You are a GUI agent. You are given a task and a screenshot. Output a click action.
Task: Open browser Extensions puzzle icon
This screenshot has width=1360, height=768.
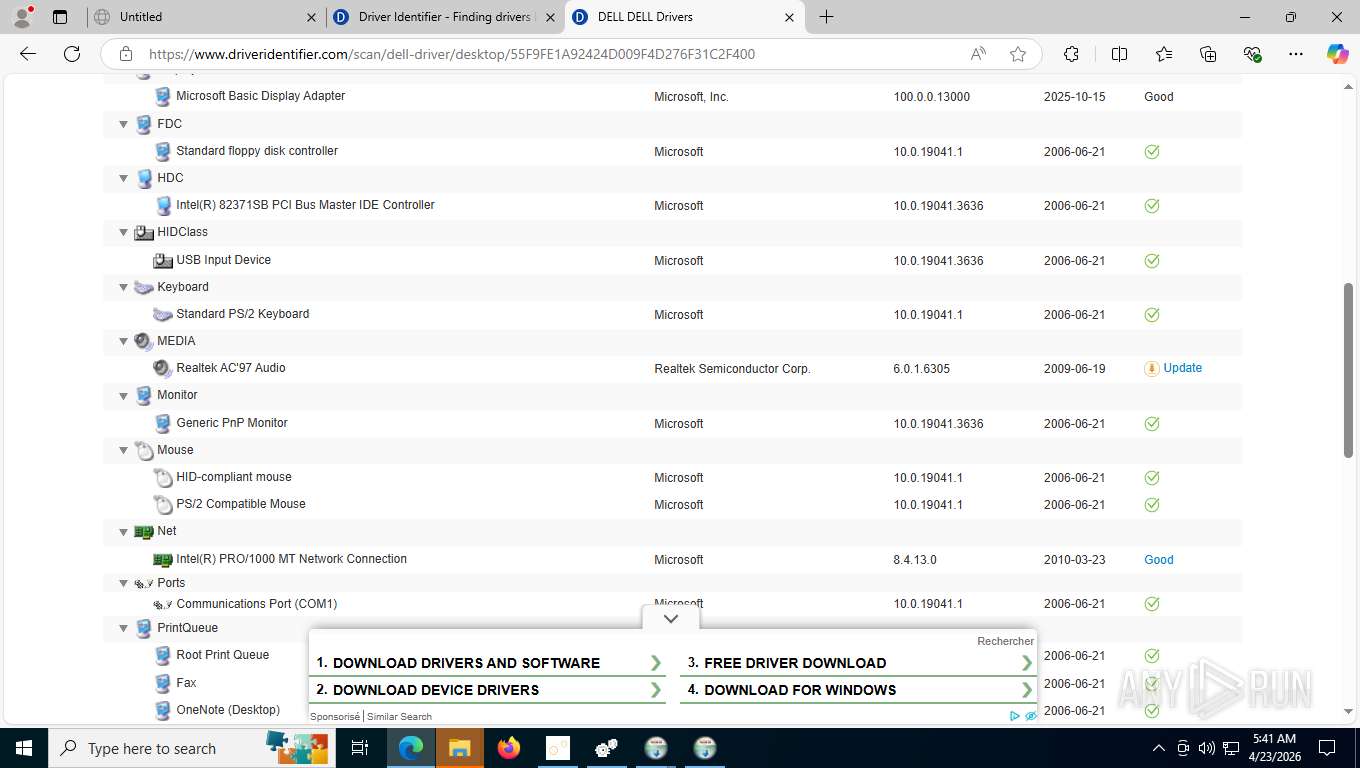point(1071,54)
